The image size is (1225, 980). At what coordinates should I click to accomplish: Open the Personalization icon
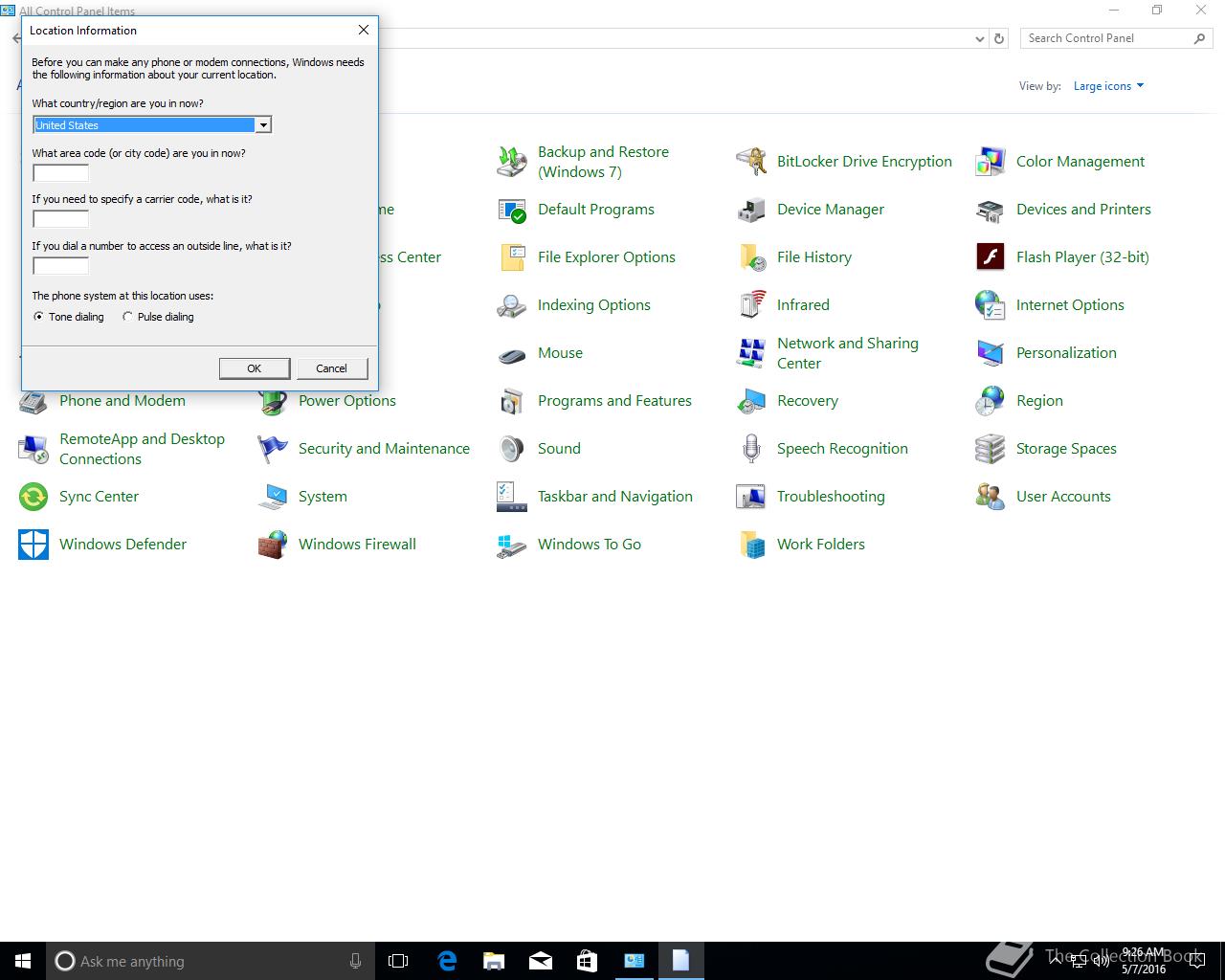(991, 353)
